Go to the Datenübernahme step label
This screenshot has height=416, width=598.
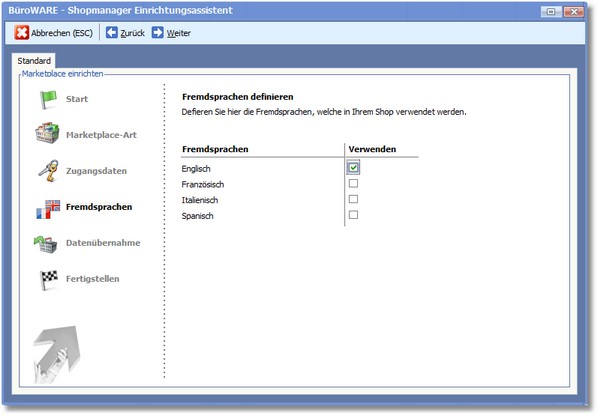pos(103,243)
